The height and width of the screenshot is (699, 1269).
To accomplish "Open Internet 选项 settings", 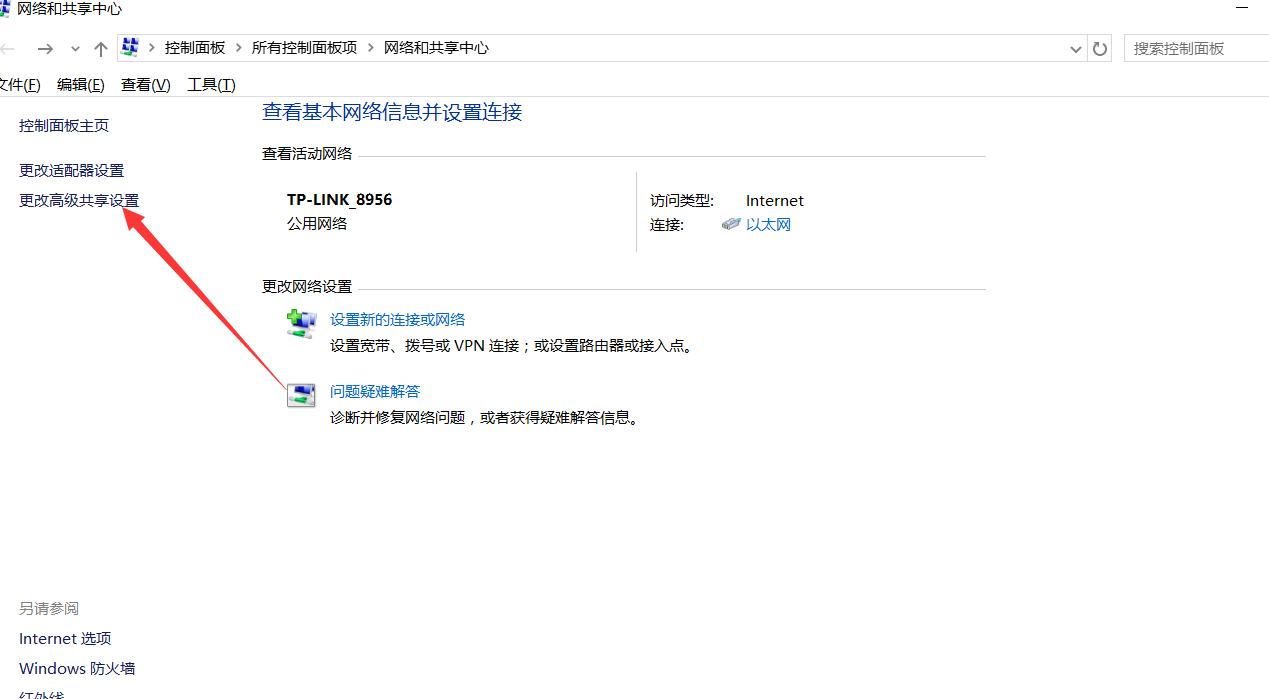I will 64,638.
